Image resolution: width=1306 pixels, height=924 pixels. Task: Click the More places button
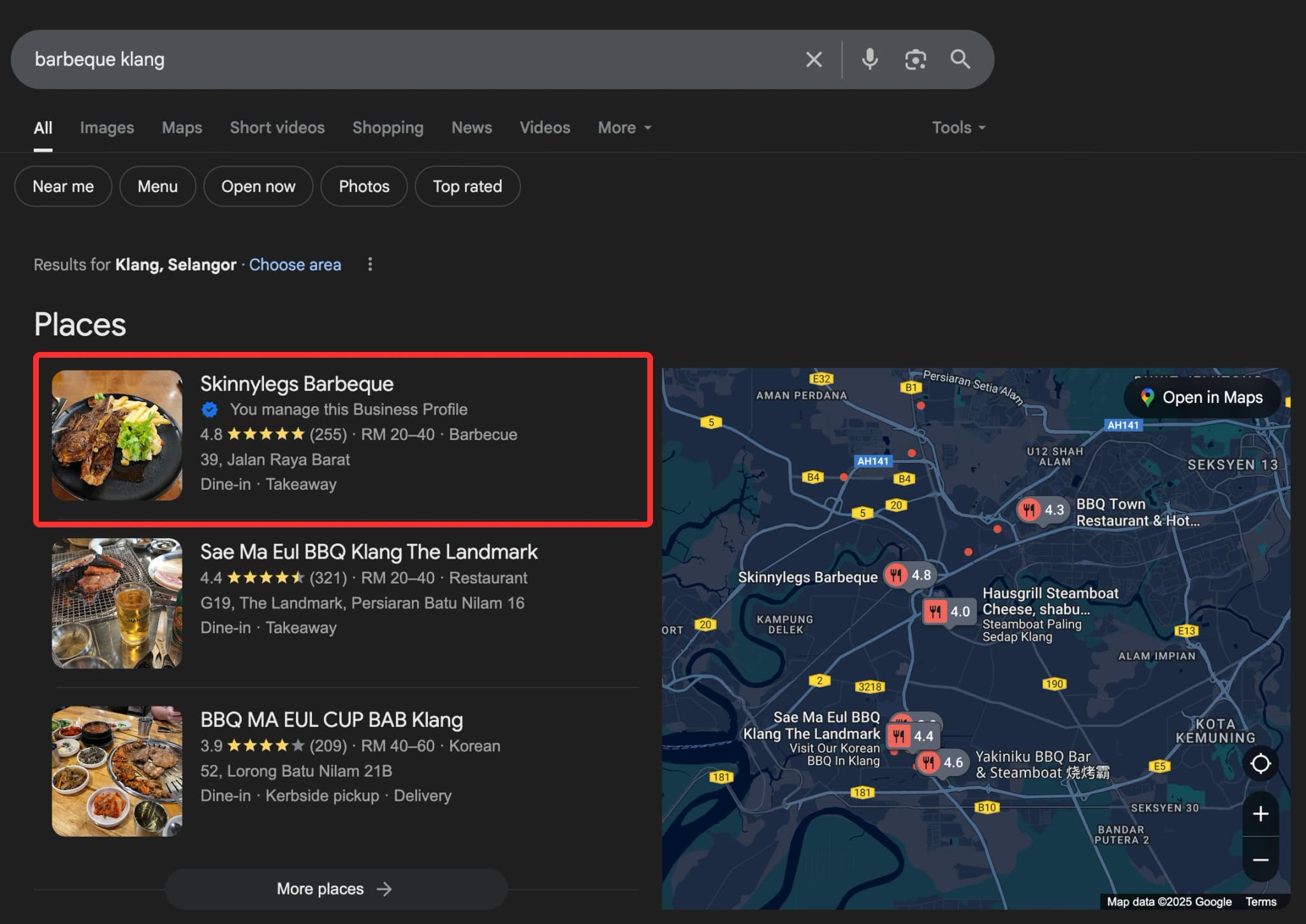(x=336, y=889)
